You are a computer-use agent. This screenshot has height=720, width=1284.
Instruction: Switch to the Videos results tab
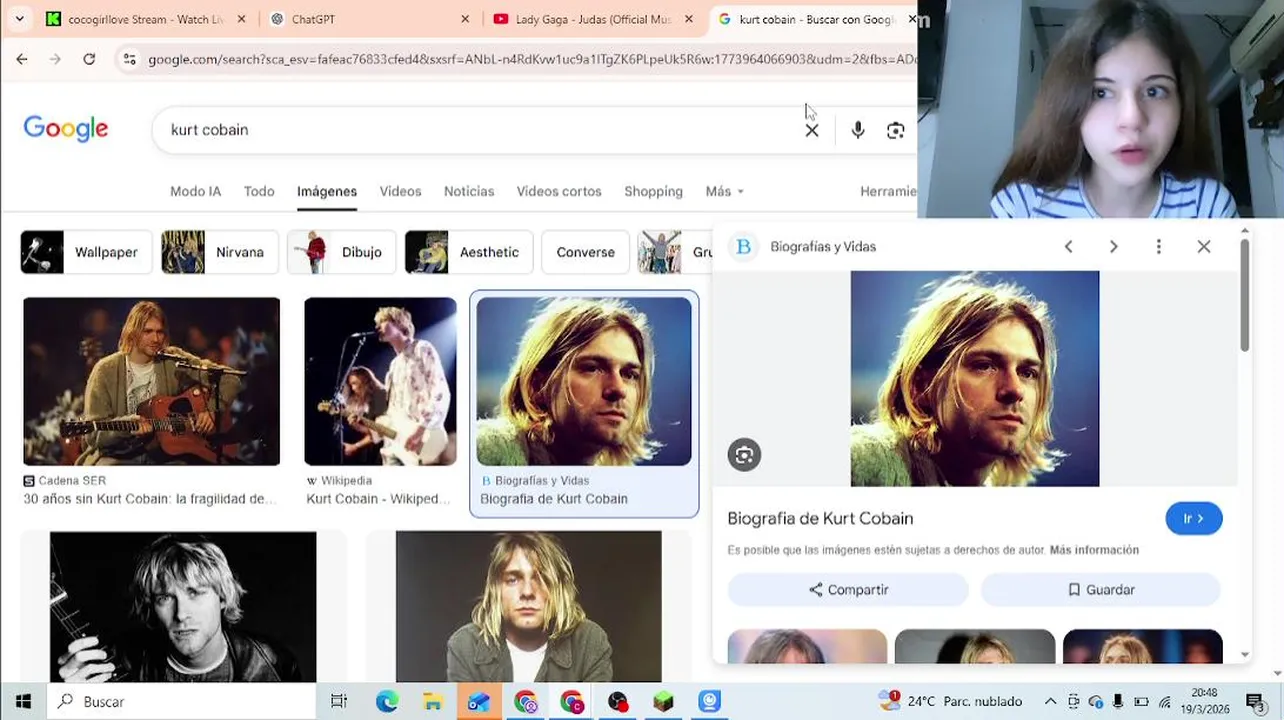(x=400, y=191)
